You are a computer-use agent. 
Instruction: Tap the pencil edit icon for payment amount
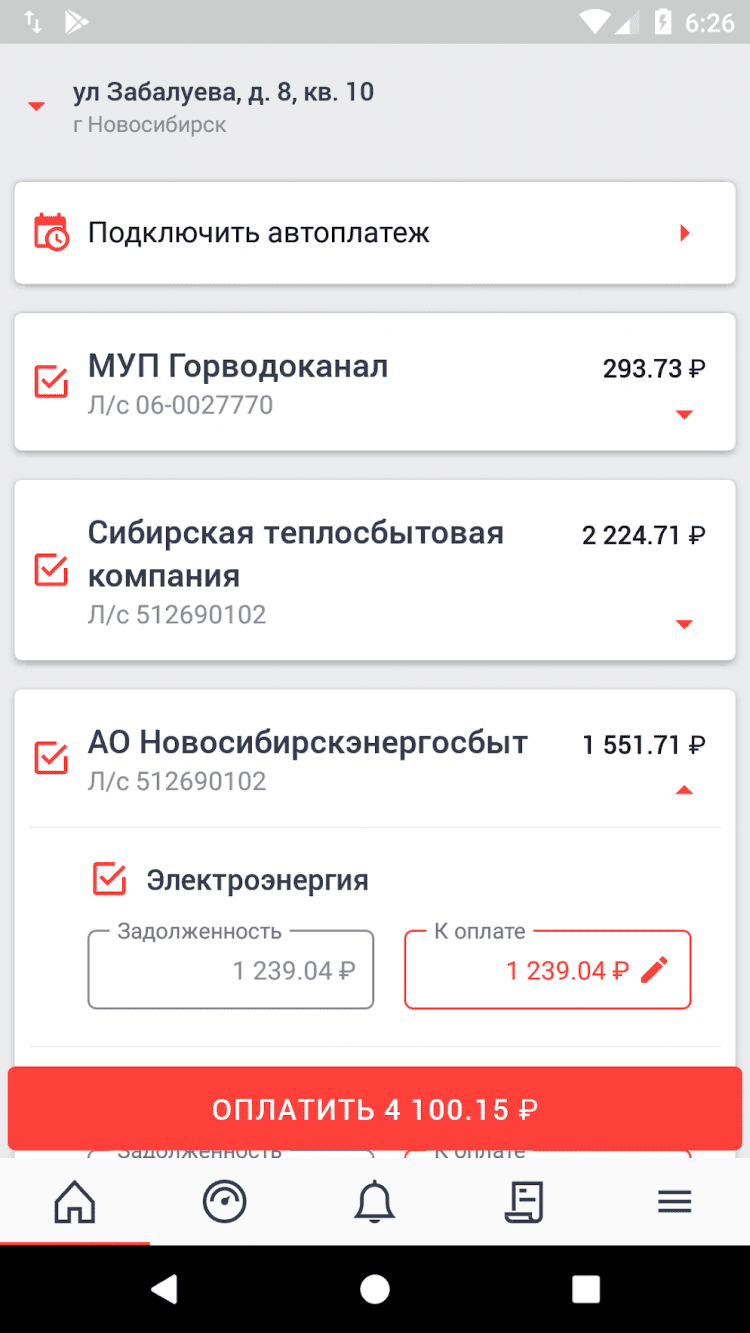(654, 970)
